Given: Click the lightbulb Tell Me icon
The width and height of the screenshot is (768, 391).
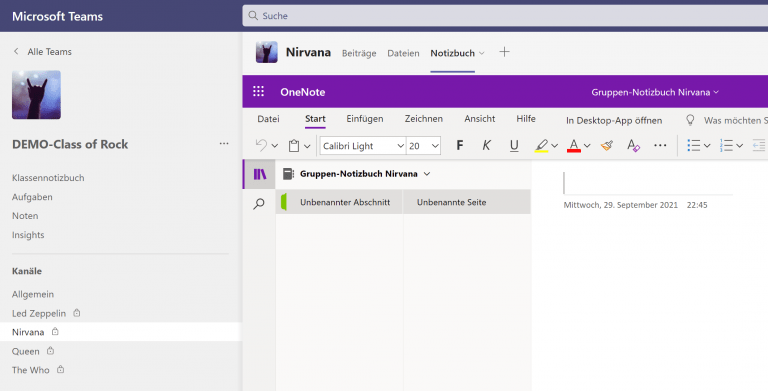Looking at the screenshot, I should tap(690, 120).
